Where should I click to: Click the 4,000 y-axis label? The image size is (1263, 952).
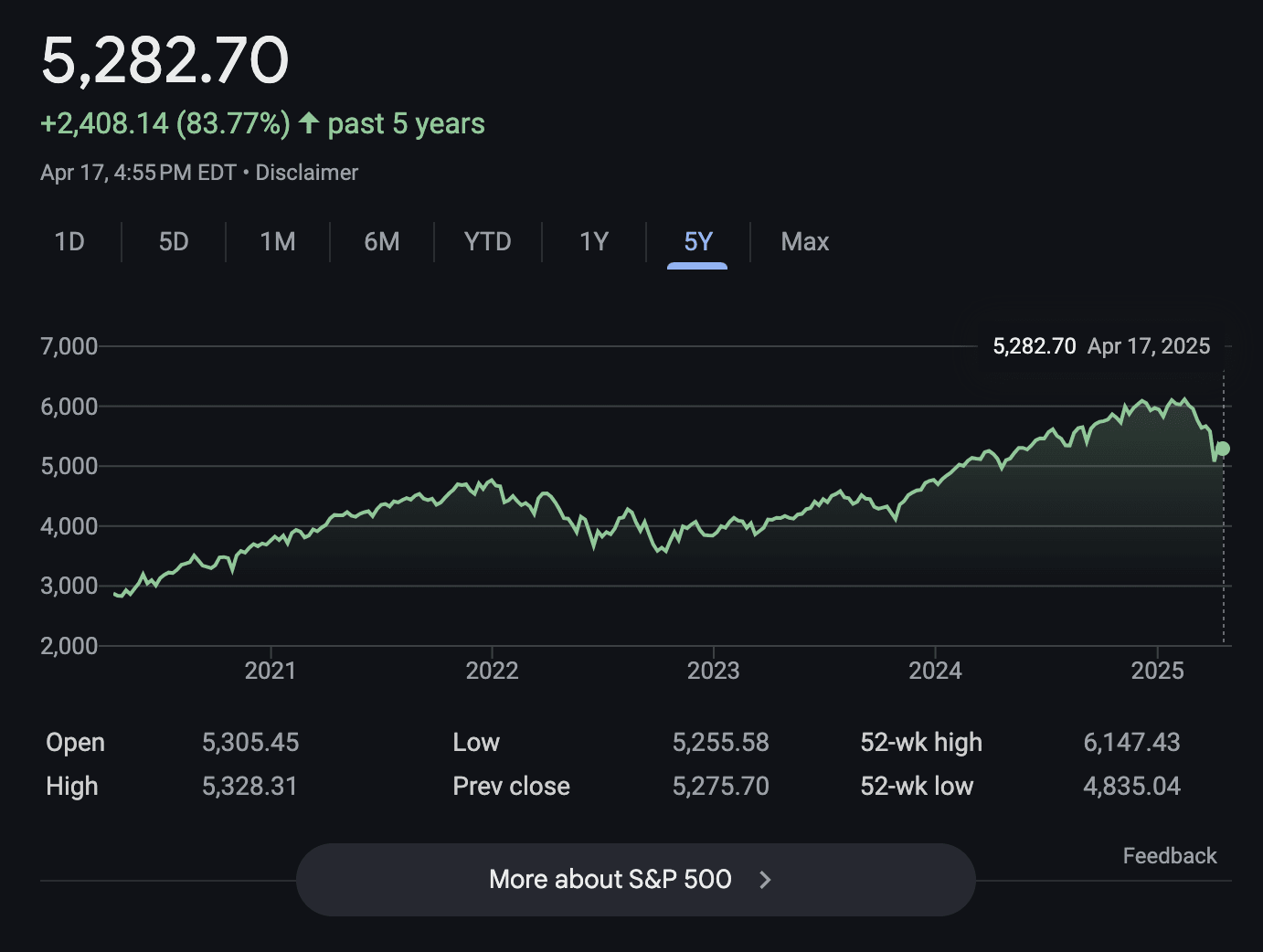(x=69, y=526)
